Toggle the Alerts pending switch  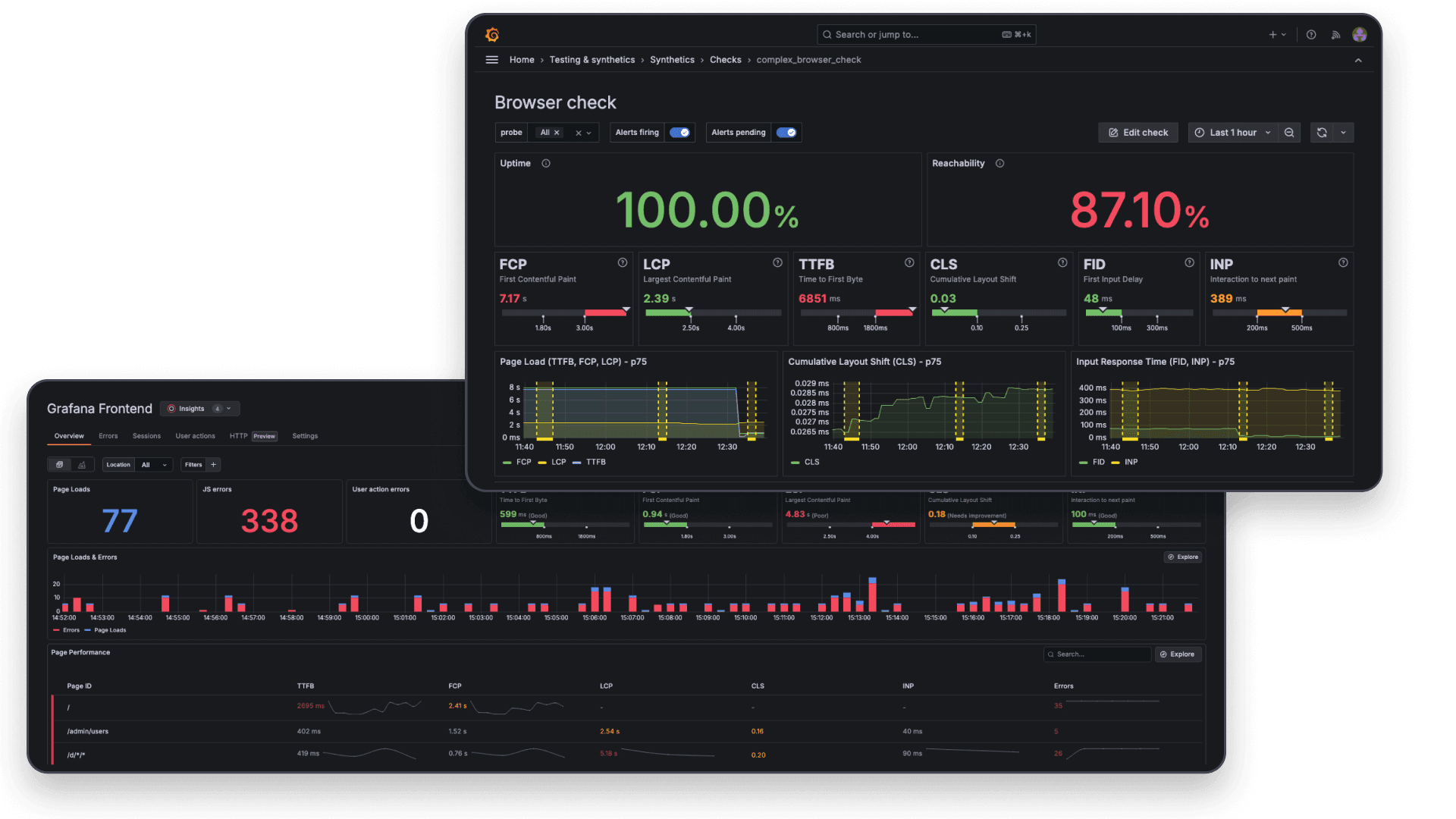point(786,133)
